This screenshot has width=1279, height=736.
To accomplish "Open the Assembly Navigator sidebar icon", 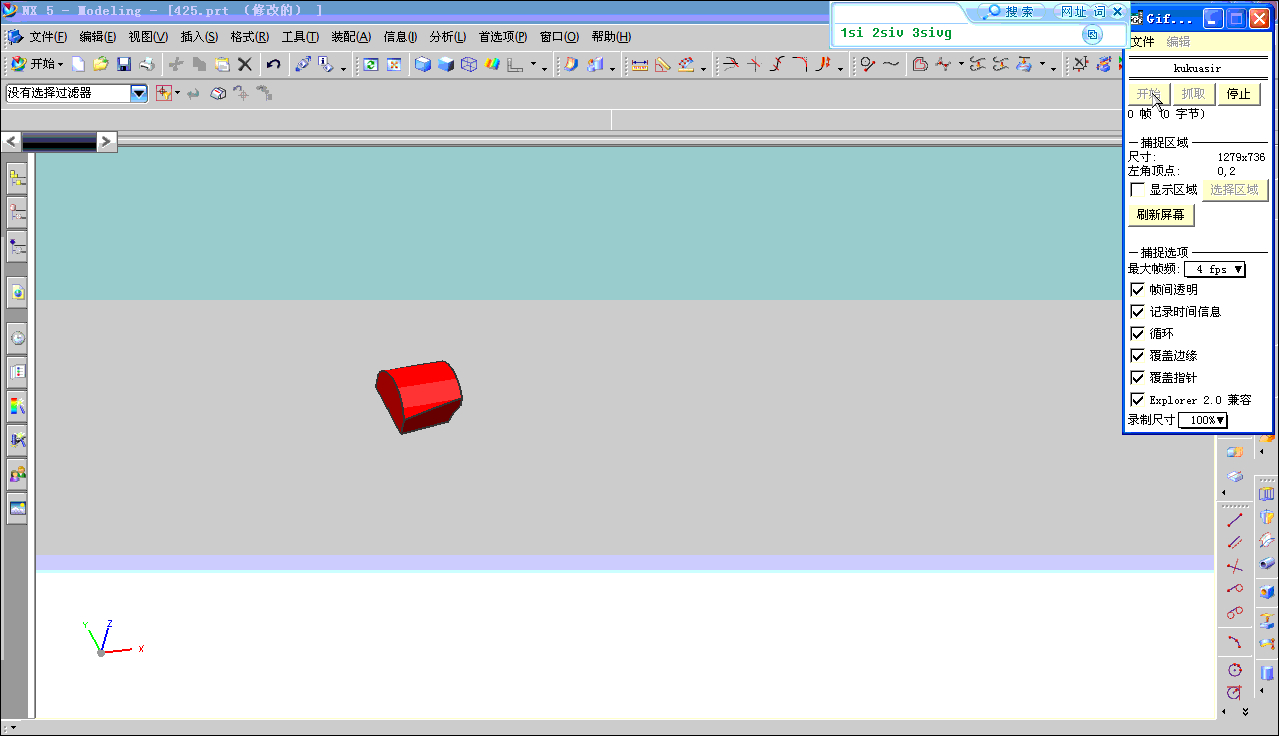I will click(17, 179).
